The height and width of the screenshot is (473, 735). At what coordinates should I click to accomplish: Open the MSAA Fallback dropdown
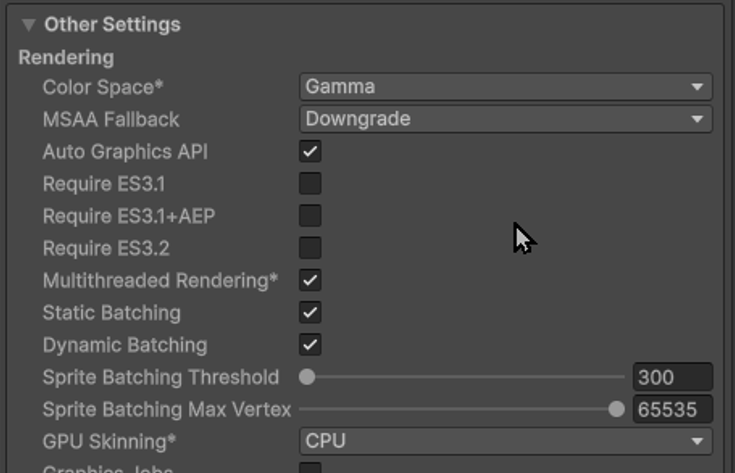[x=505, y=119]
